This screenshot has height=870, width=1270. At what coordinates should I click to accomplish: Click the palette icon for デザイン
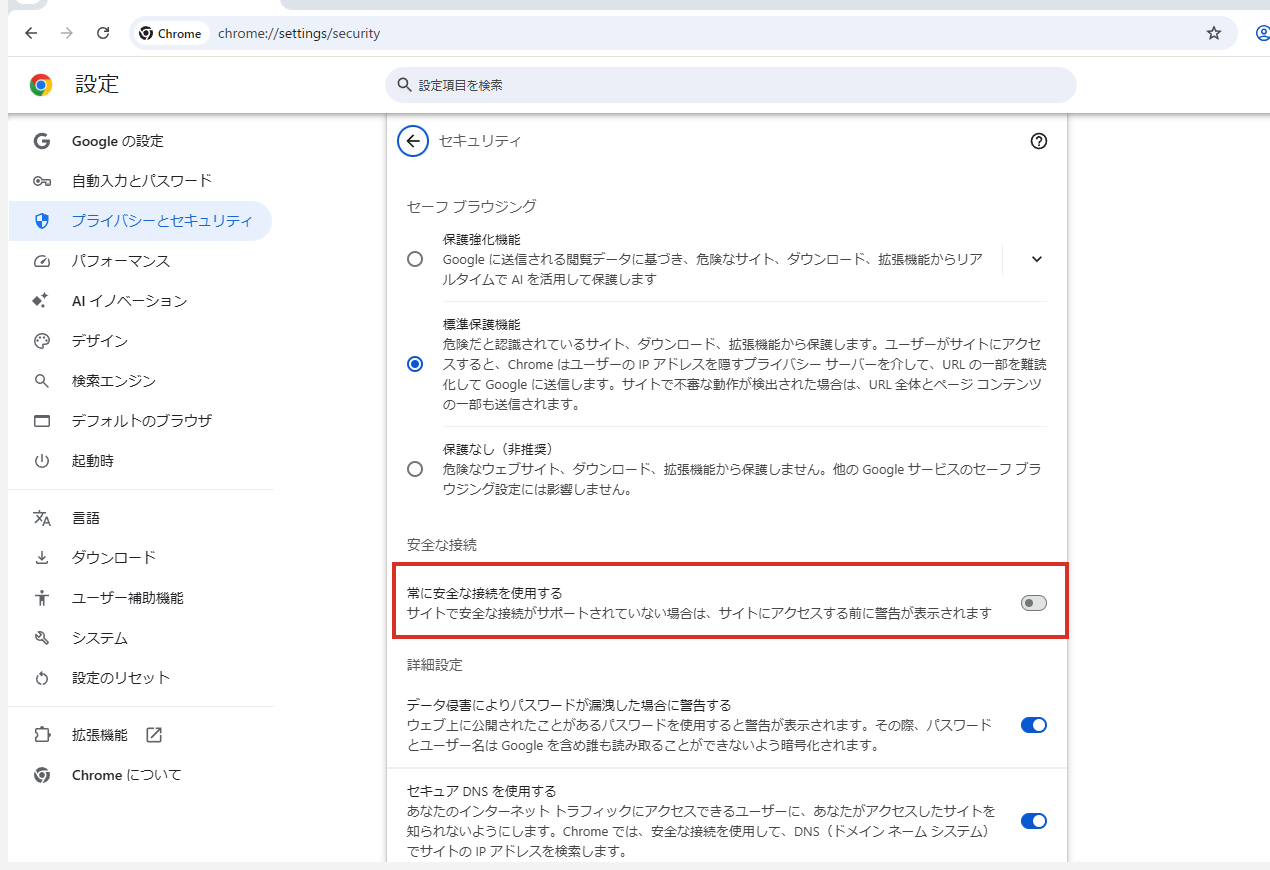tap(41, 341)
